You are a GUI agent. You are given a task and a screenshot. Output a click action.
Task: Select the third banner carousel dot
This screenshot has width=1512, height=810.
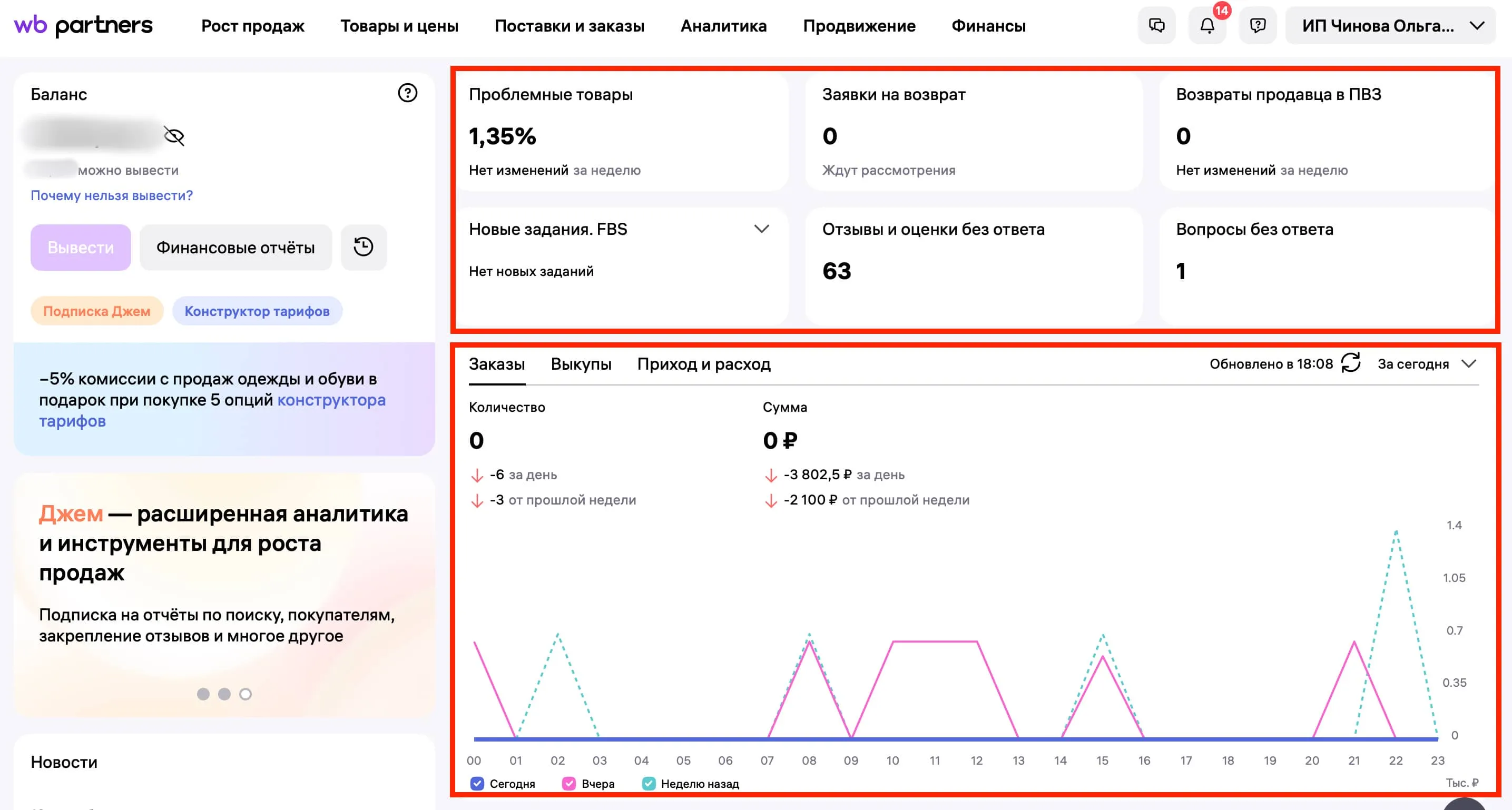tap(246, 694)
